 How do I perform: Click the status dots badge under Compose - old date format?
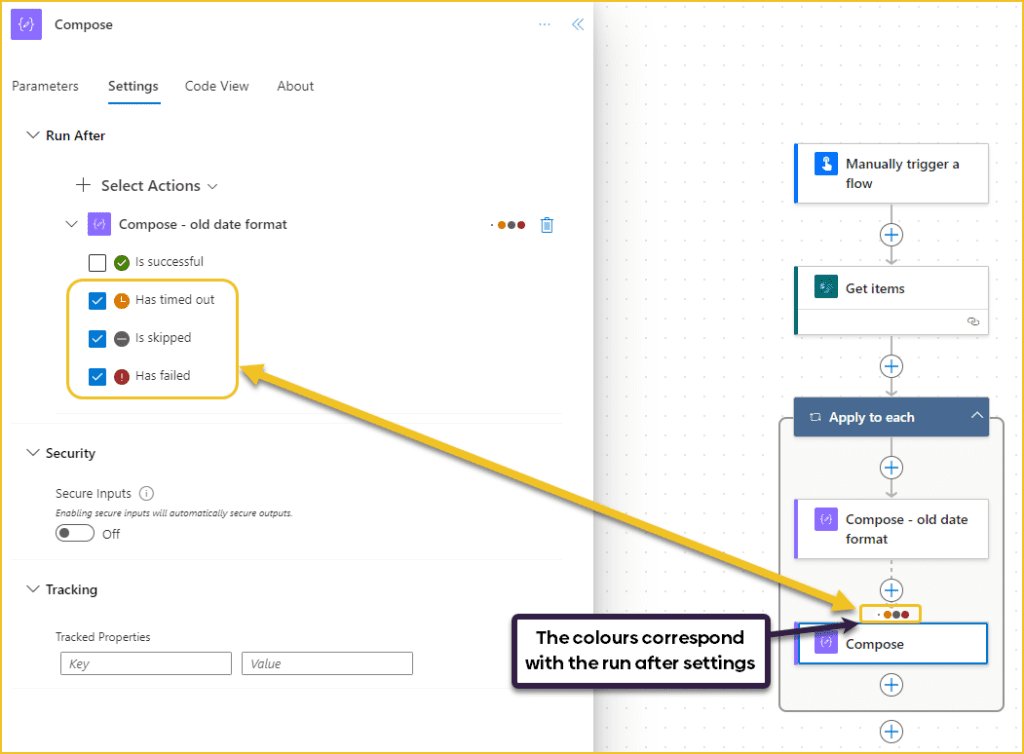pos(890,613)
